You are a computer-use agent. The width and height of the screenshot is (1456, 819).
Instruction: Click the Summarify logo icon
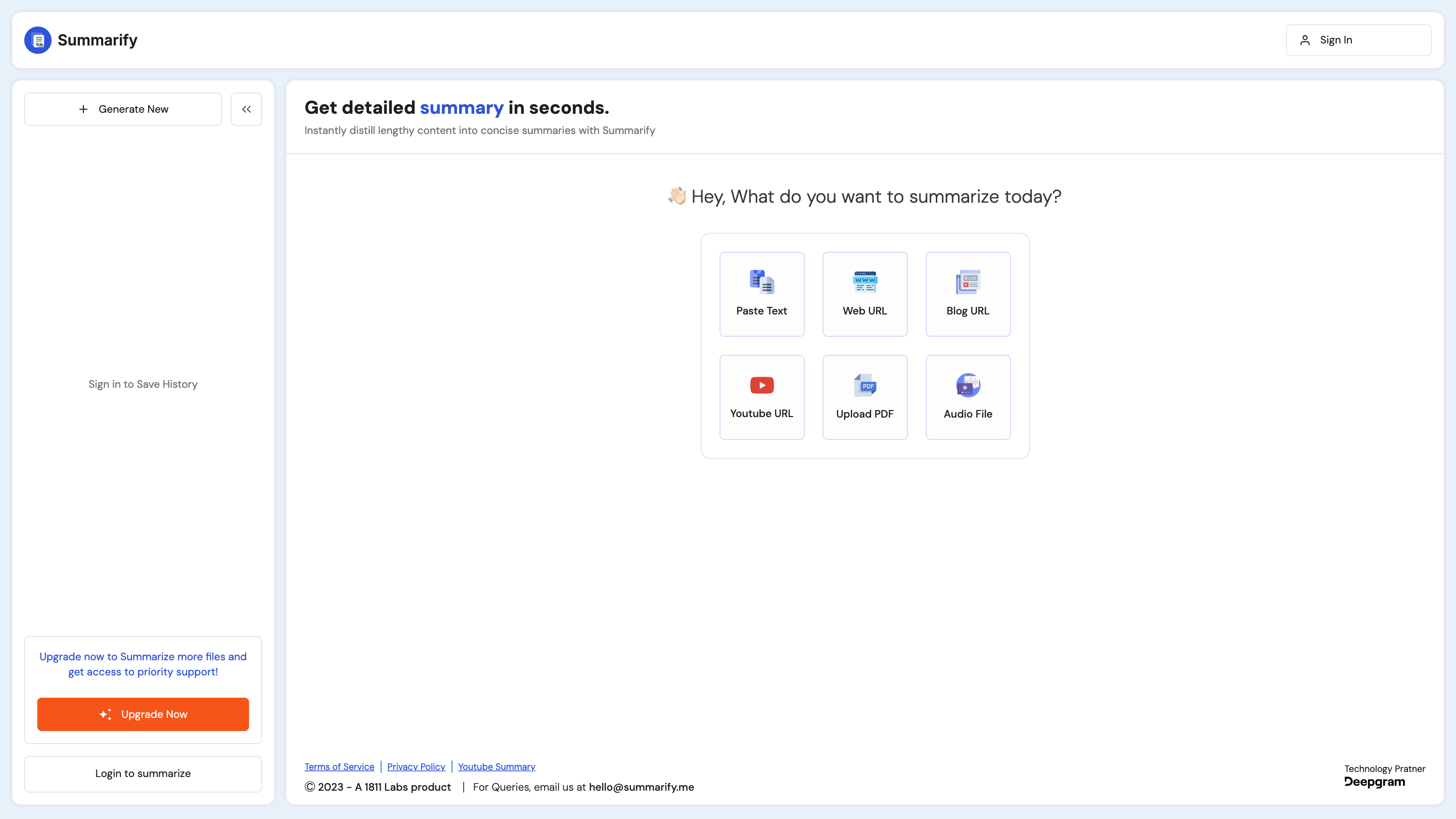click(x=38, y=40)
